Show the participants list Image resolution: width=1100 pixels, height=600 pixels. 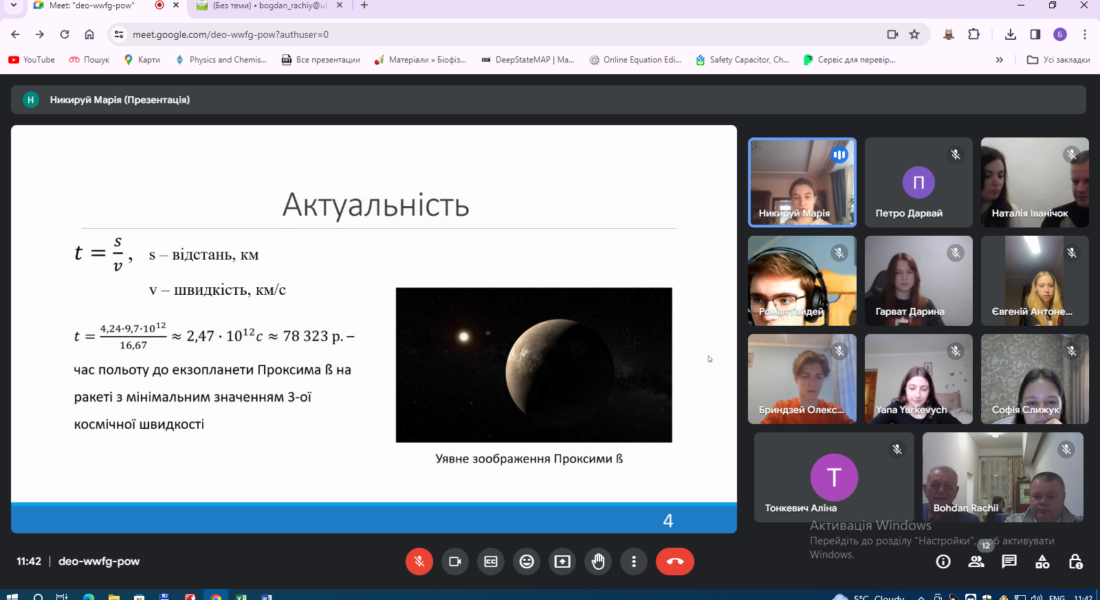(x=976, y=562)
